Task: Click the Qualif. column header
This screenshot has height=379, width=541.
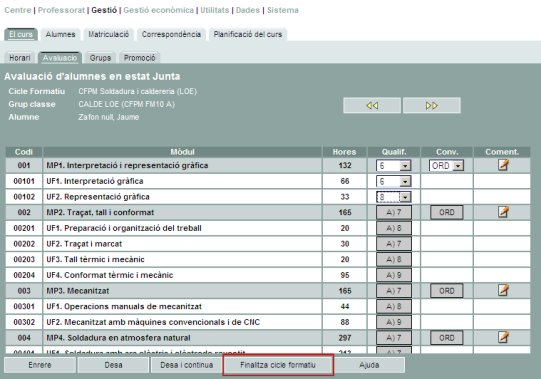Action: [x=394, y=152]
